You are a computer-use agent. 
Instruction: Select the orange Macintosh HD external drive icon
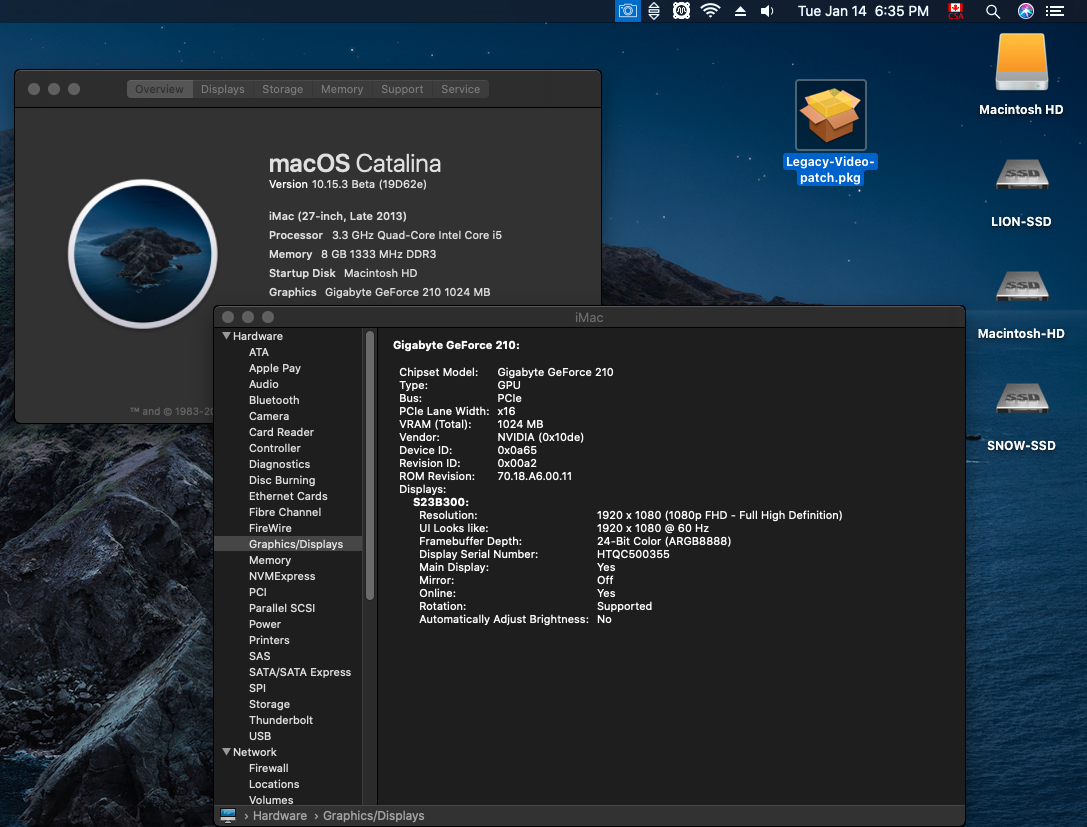[1021, 62]
